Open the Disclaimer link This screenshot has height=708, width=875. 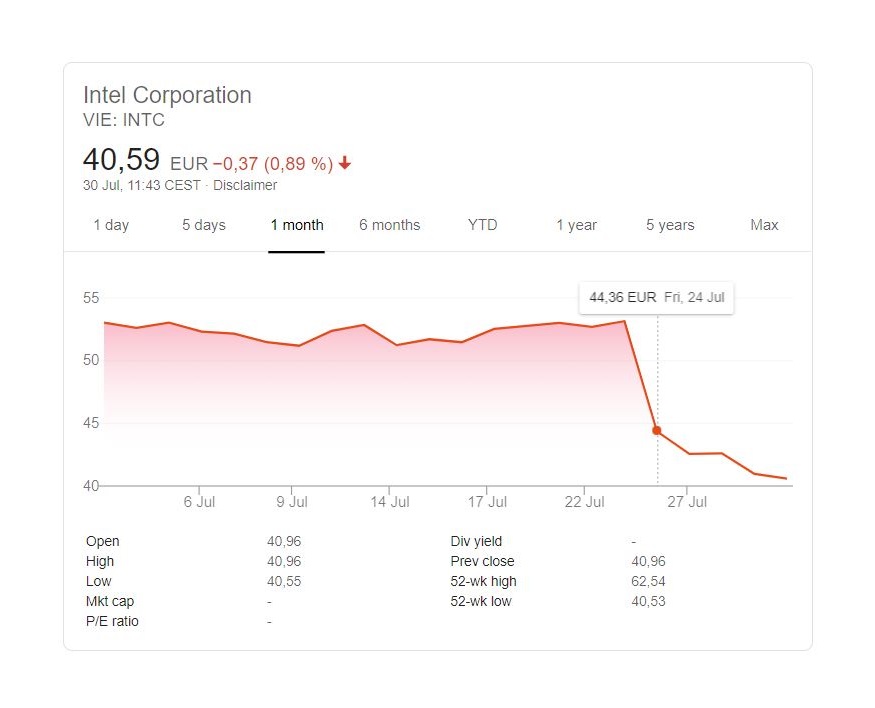[x=246, y=185]
